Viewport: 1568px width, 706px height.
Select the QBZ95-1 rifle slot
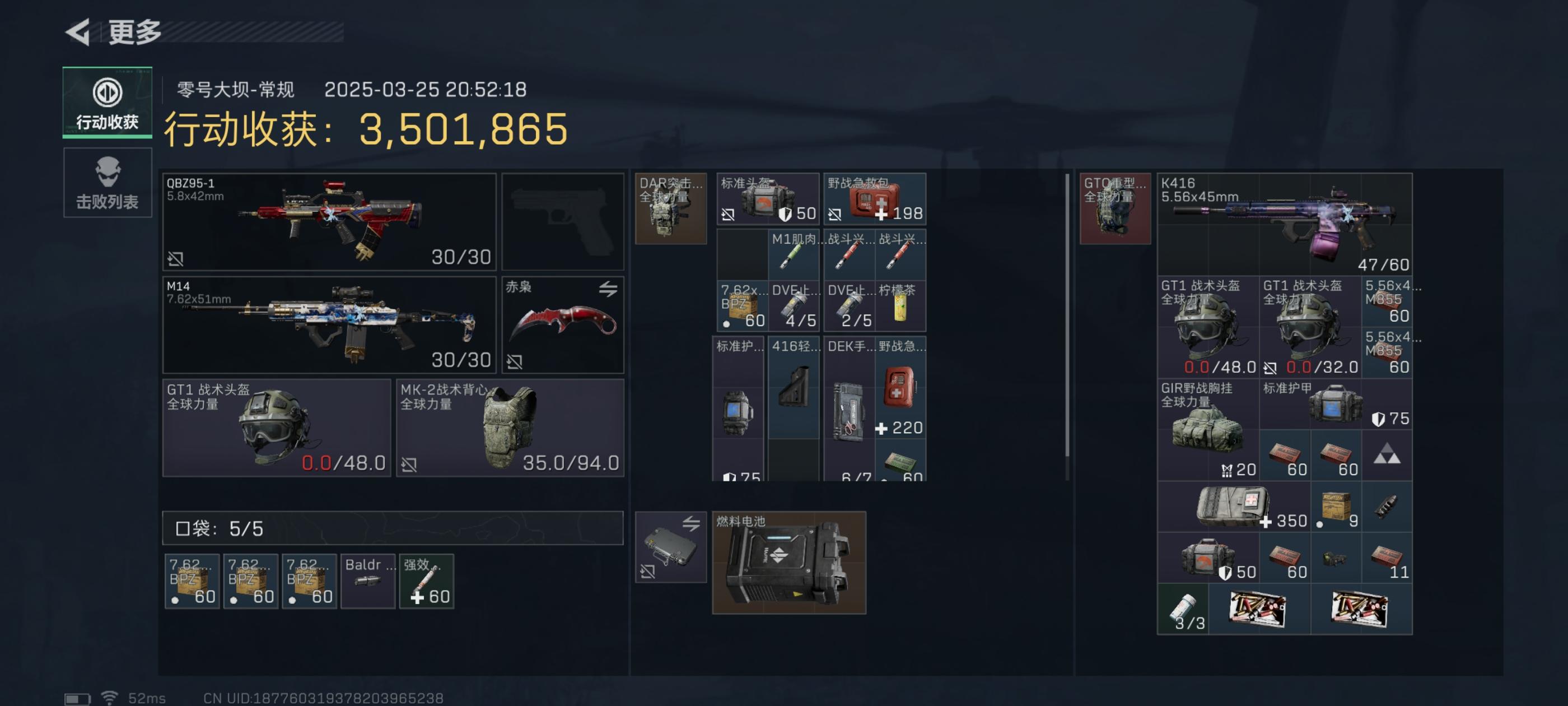[329, 222]
